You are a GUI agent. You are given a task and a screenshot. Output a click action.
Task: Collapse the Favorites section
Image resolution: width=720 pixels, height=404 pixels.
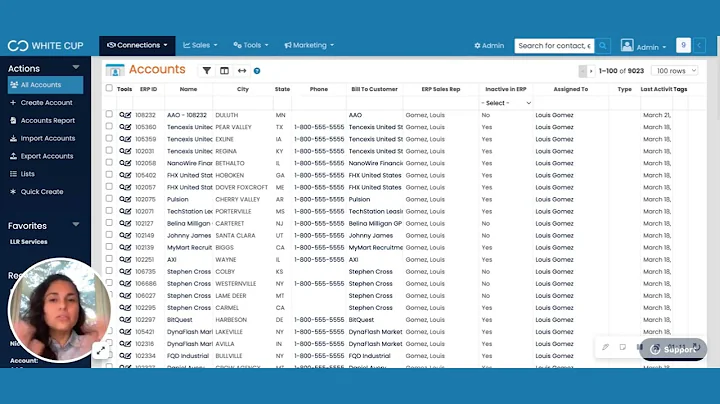pyautogui.click(x=76, y=224)
